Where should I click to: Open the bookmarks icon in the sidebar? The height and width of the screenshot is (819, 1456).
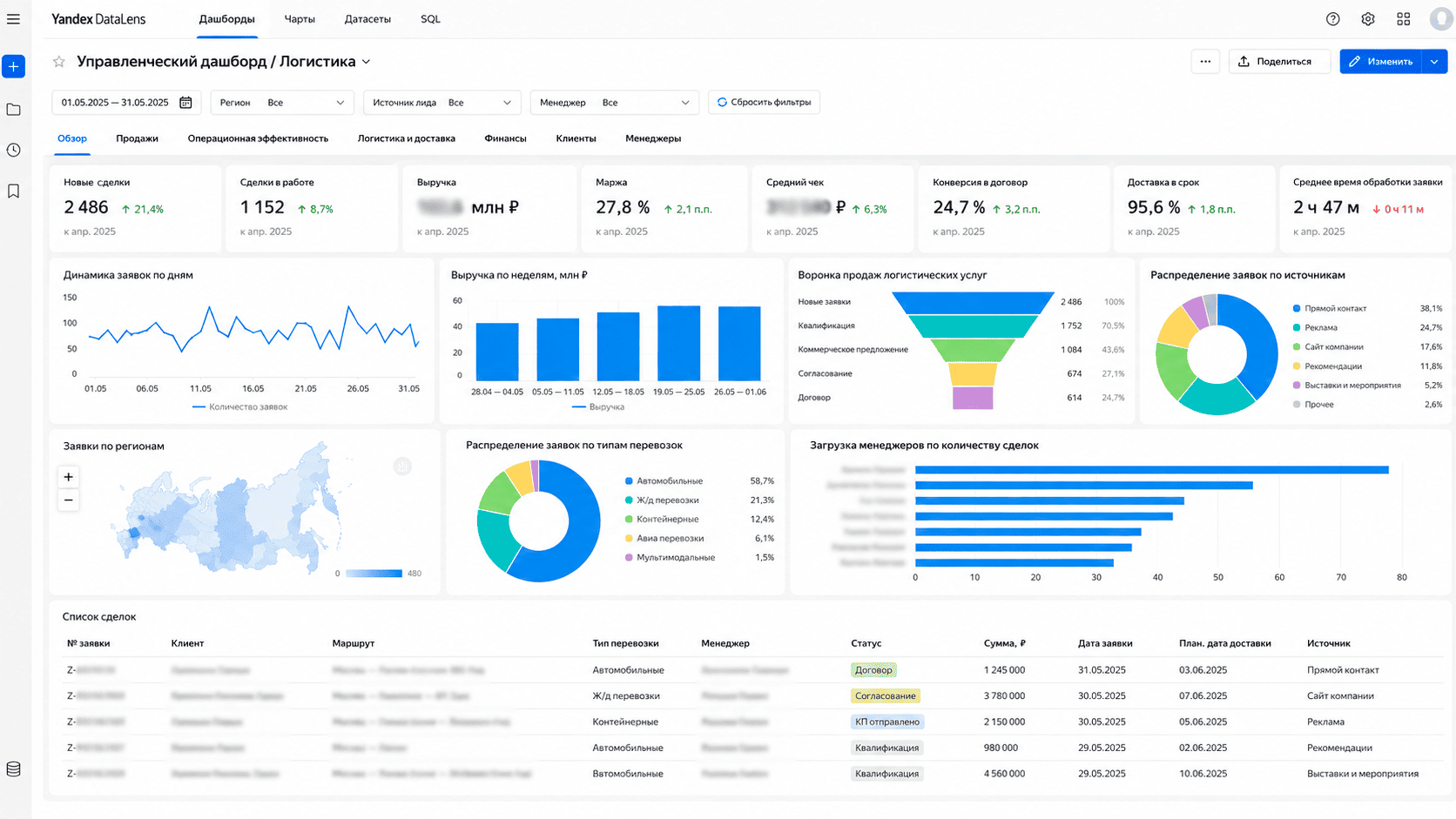coord(14,191)
